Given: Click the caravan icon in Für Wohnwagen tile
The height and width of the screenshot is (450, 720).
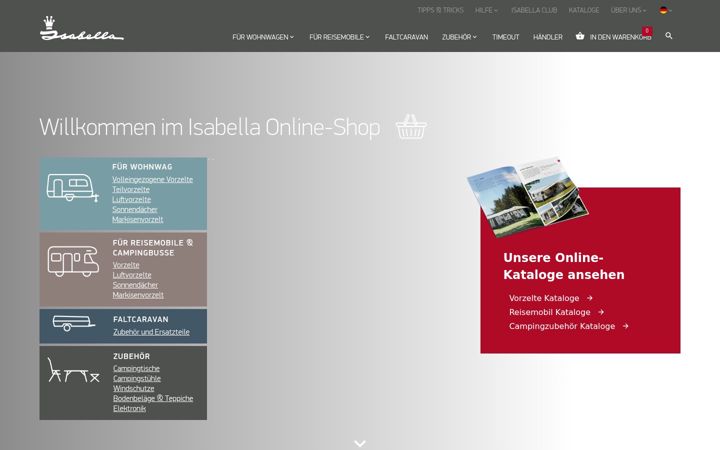Looking at the screenshot, I should [x=73, y=187].
